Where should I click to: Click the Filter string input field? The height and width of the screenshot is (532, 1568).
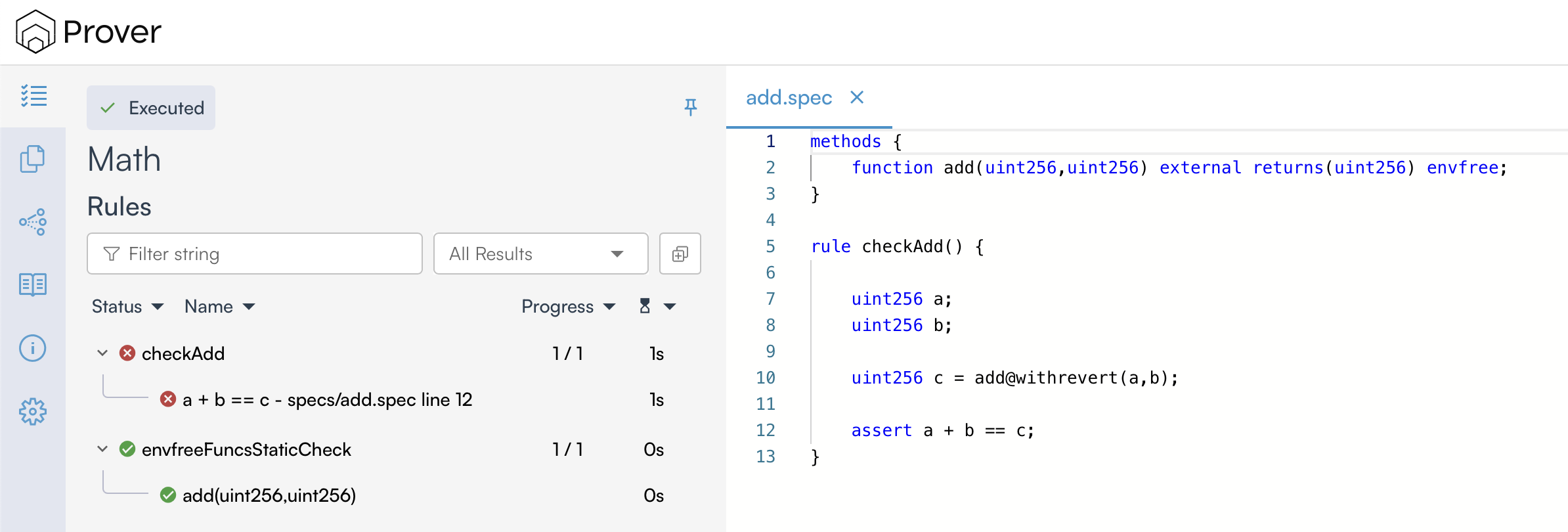tap(255, 254)
